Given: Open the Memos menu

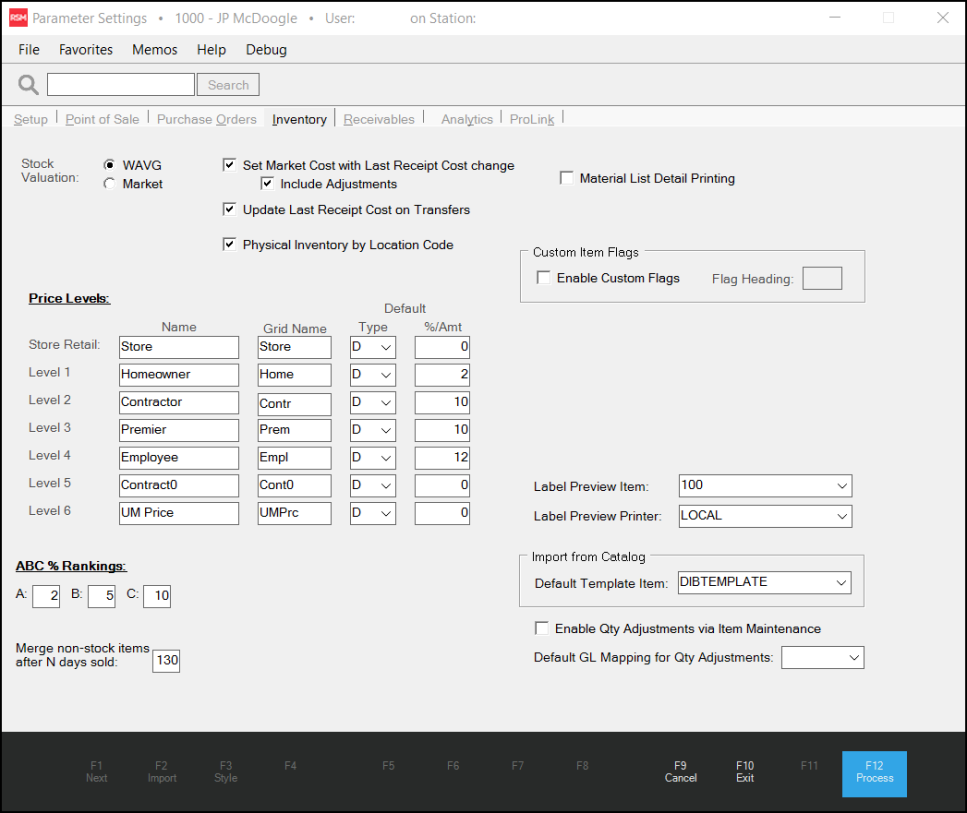Looking at the screenshot, I should (x=155, y=49).
